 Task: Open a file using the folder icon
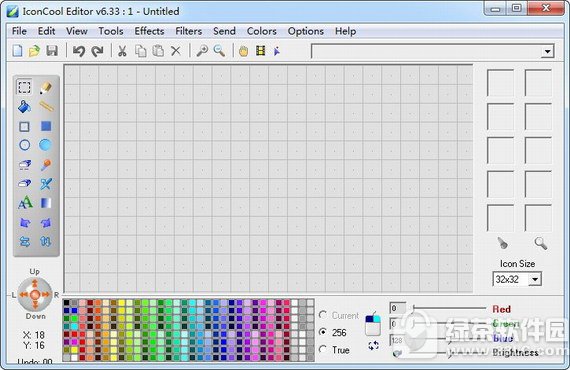34,51
